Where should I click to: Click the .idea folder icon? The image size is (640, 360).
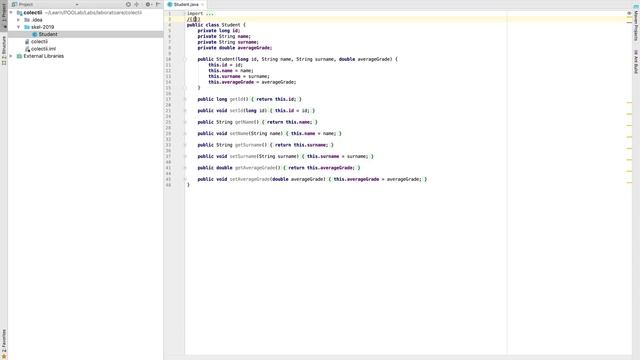(x=27, y=20)
